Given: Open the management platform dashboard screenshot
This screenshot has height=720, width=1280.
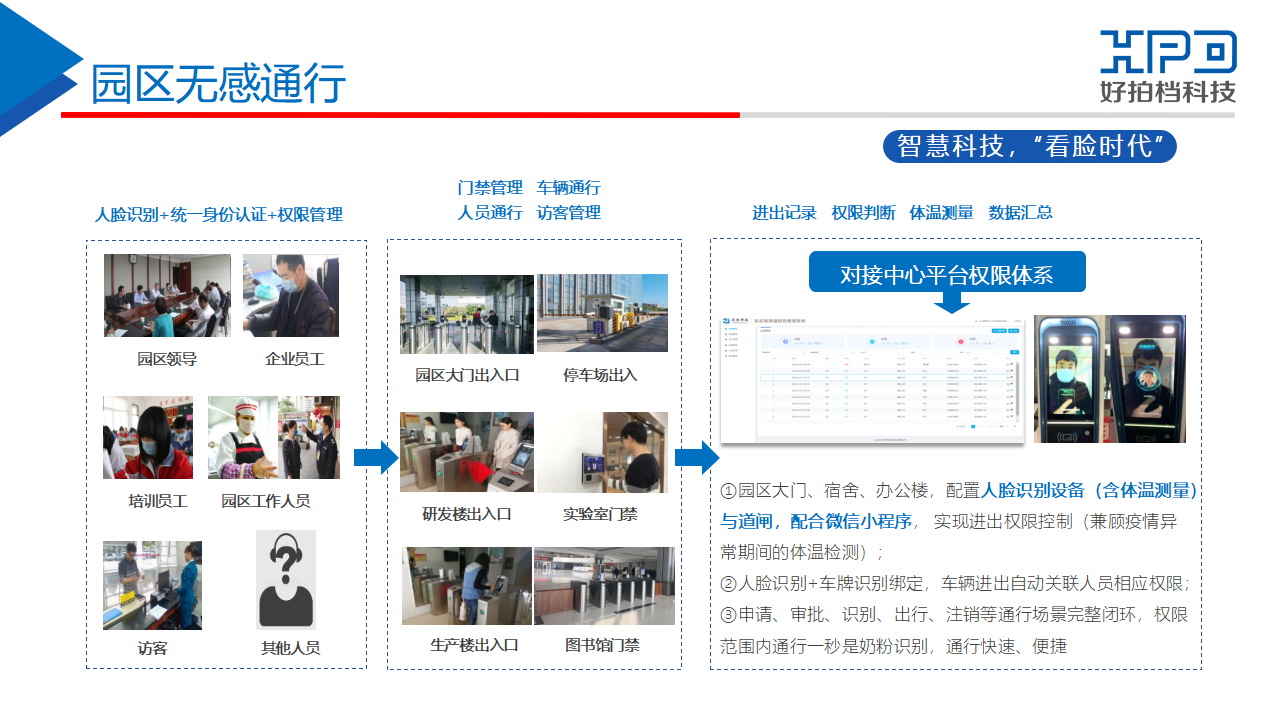Looking at the screenshot, I should 872,379.
